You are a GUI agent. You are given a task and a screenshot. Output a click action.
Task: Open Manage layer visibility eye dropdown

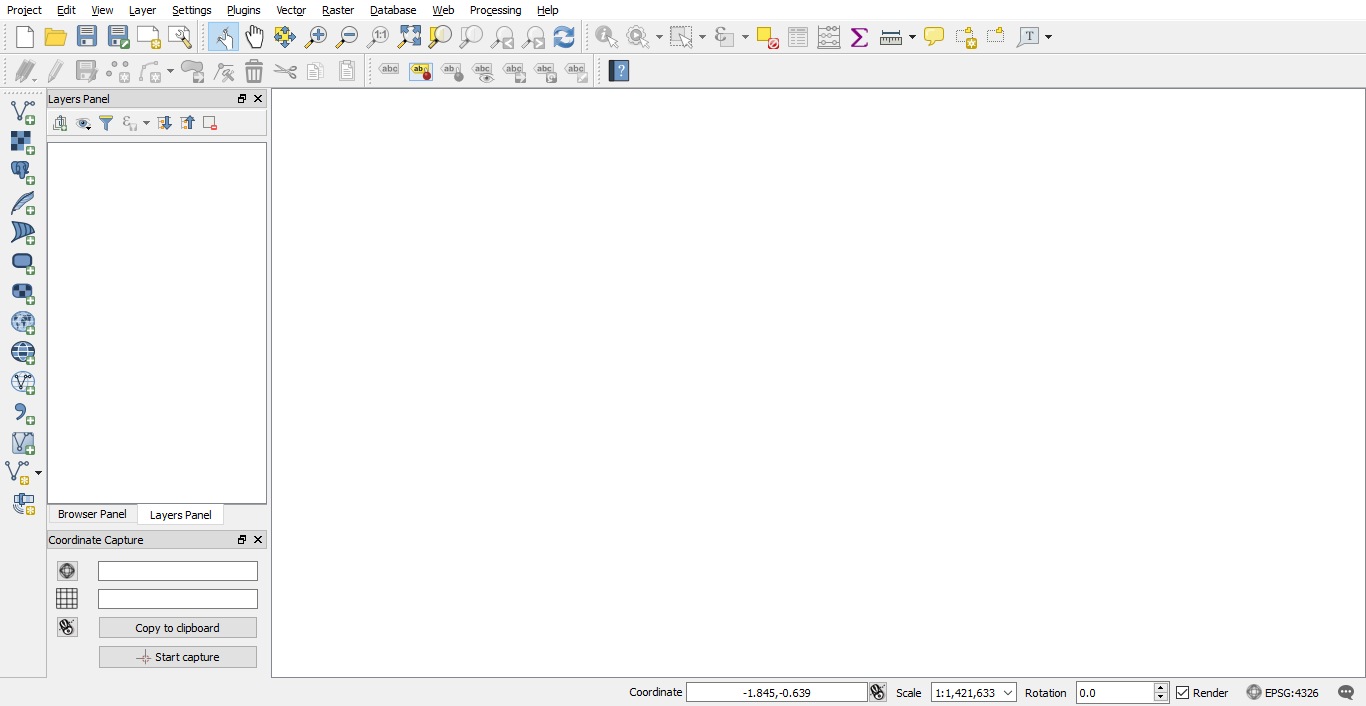pyautogui.click(x=84, y=123)
